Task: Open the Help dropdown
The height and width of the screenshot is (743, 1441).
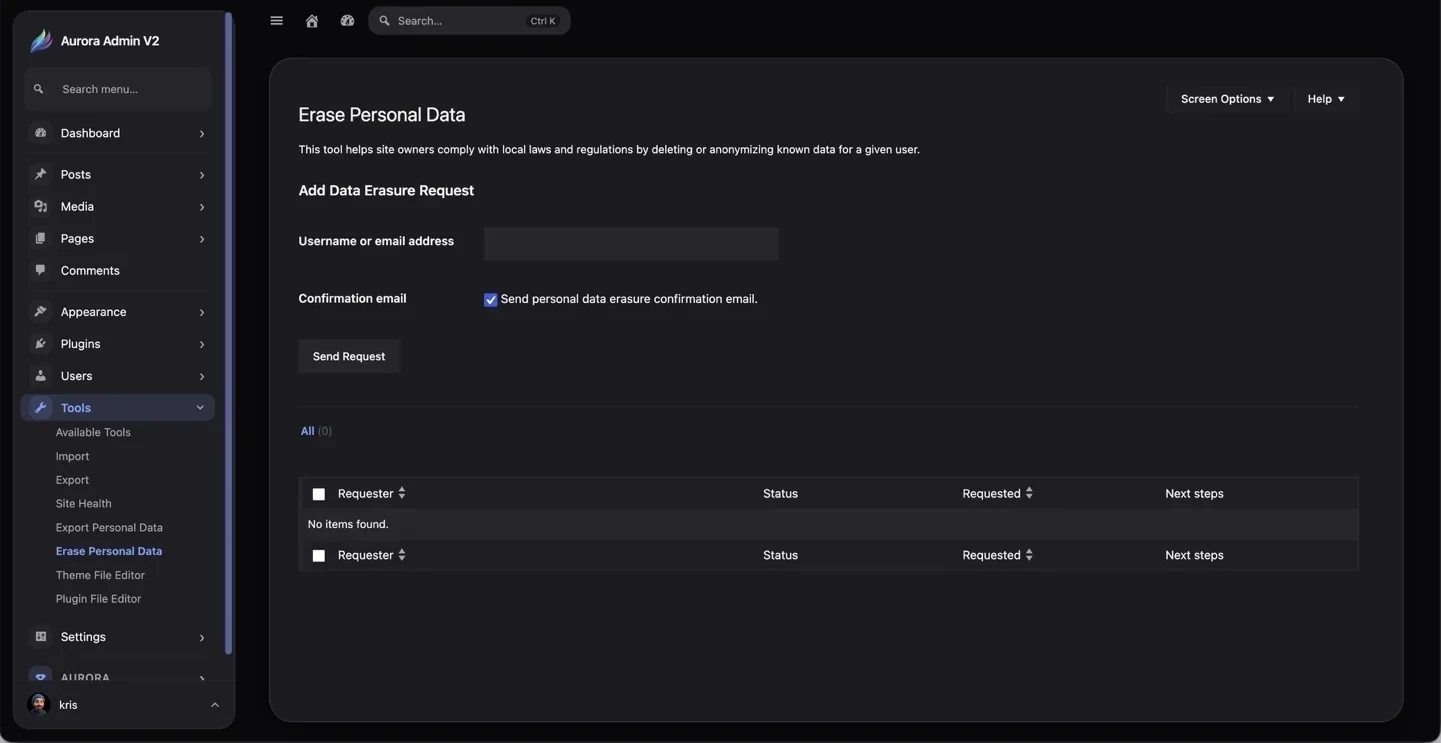Action: [x=1326, y=99]
